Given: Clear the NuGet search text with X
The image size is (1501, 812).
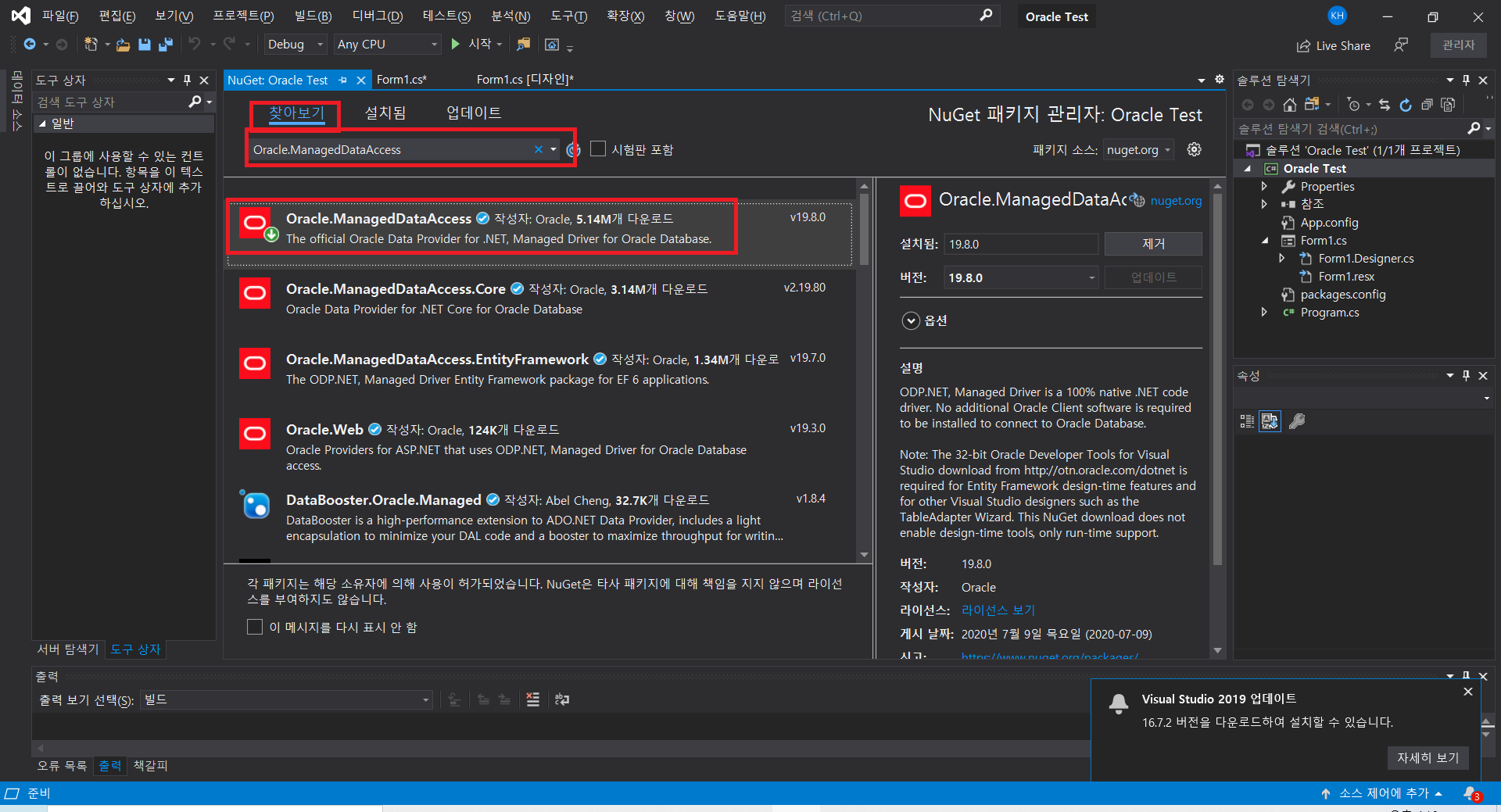Looking at the screenshot, I should tap(539, 149).
